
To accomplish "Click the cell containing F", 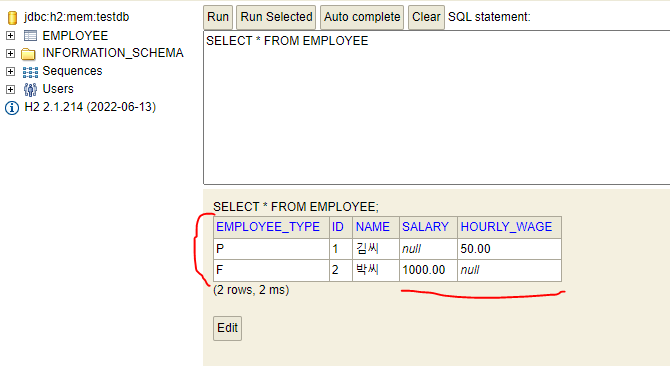I will [x=271, y=270].
